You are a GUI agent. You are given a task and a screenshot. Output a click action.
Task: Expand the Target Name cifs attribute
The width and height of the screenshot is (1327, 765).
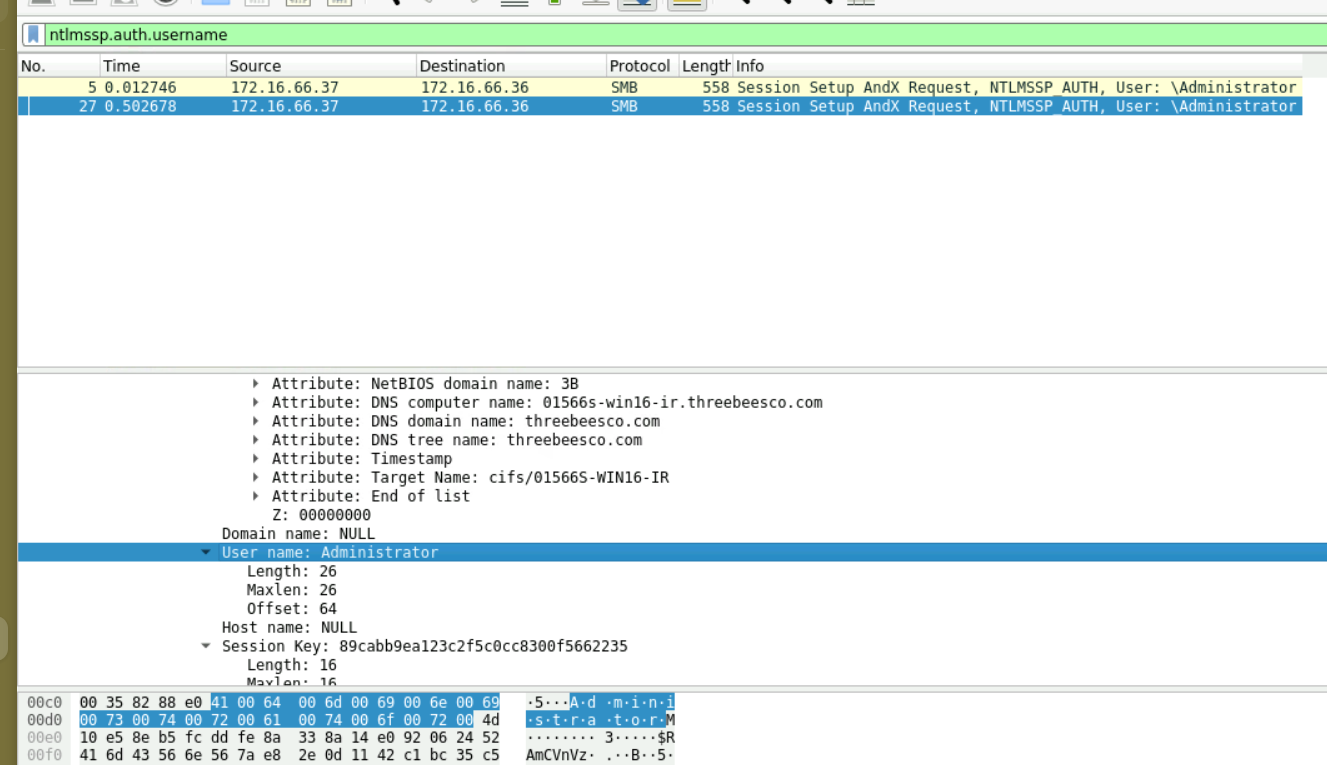[256, 478]
